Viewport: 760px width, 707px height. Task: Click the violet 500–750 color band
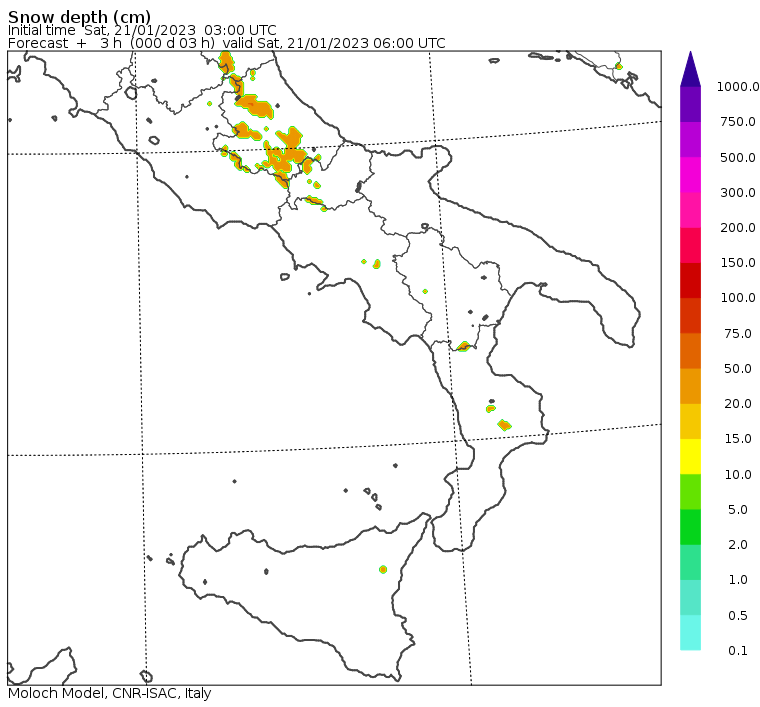690,140
